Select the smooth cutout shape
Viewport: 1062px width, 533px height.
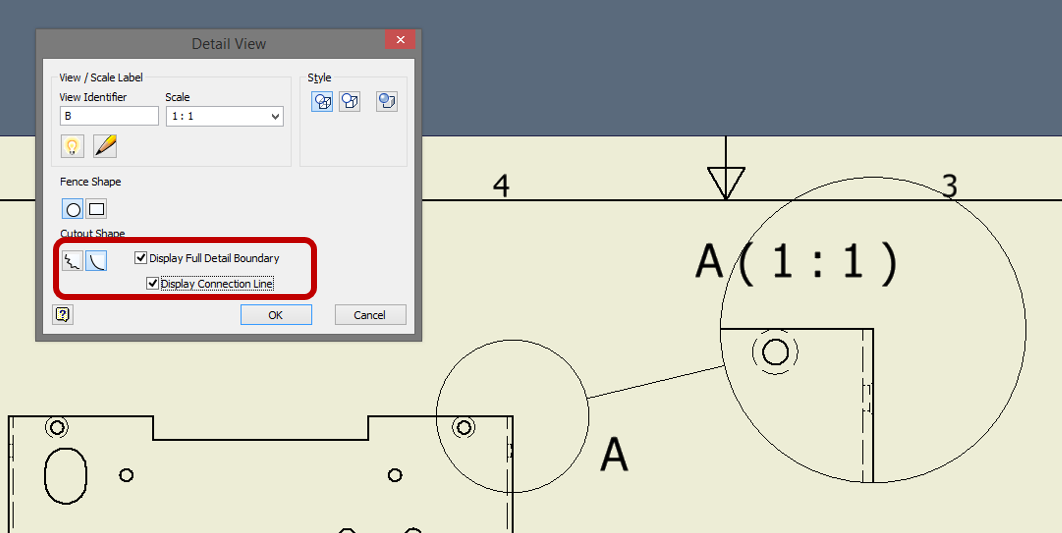[95, 261]
